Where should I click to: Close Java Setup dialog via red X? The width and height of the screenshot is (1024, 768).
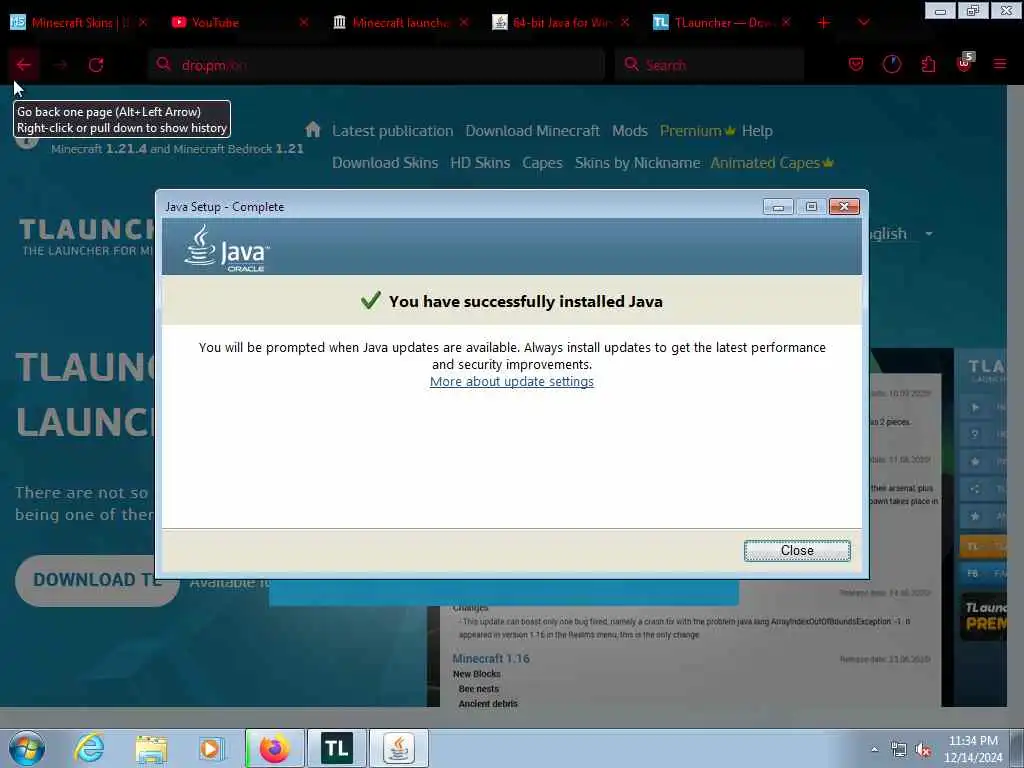pyautogui.click(x=844, y=207)
